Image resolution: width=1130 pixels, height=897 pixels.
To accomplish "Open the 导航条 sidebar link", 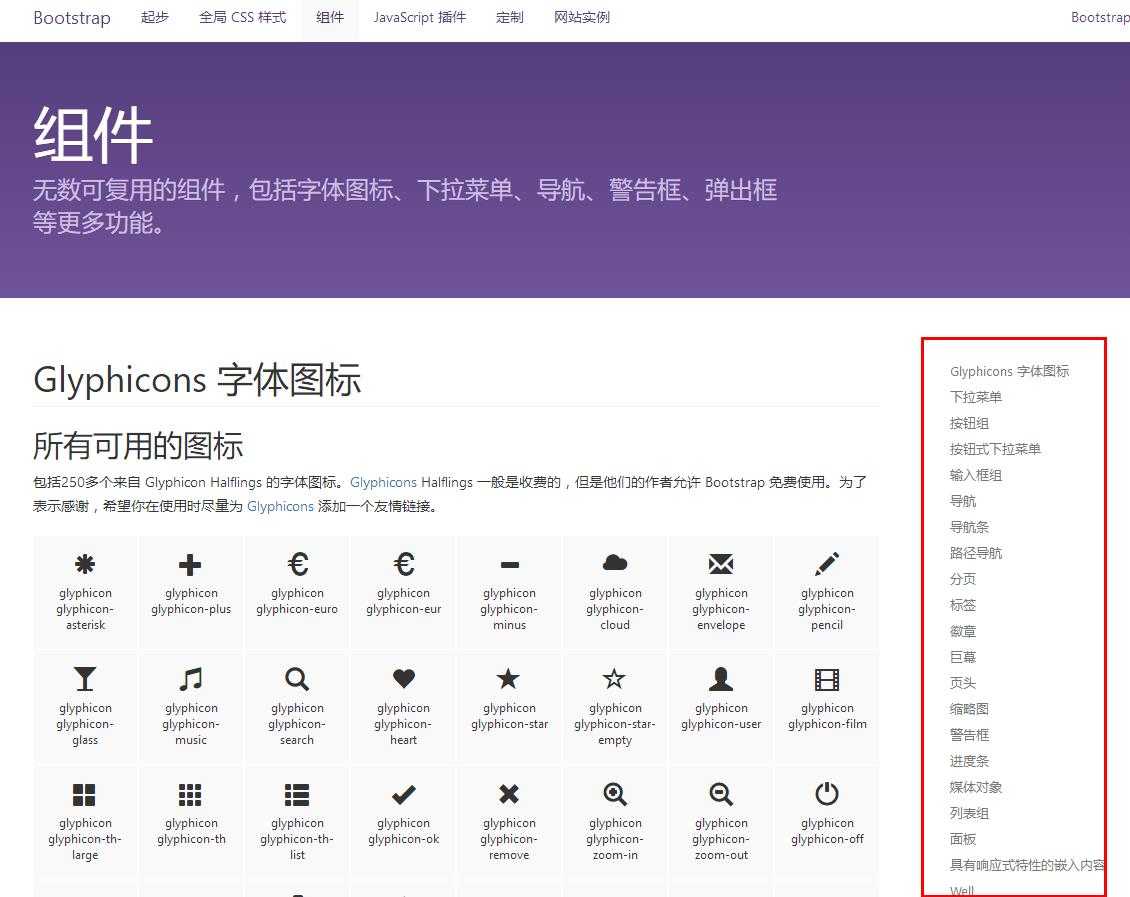I will pos(969,527).
